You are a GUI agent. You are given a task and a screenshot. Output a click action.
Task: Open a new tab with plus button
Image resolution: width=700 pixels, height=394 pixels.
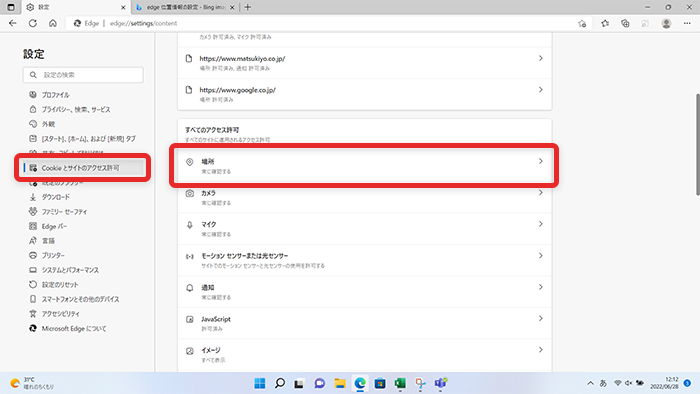pyautogui.click(x=248, y=7)
